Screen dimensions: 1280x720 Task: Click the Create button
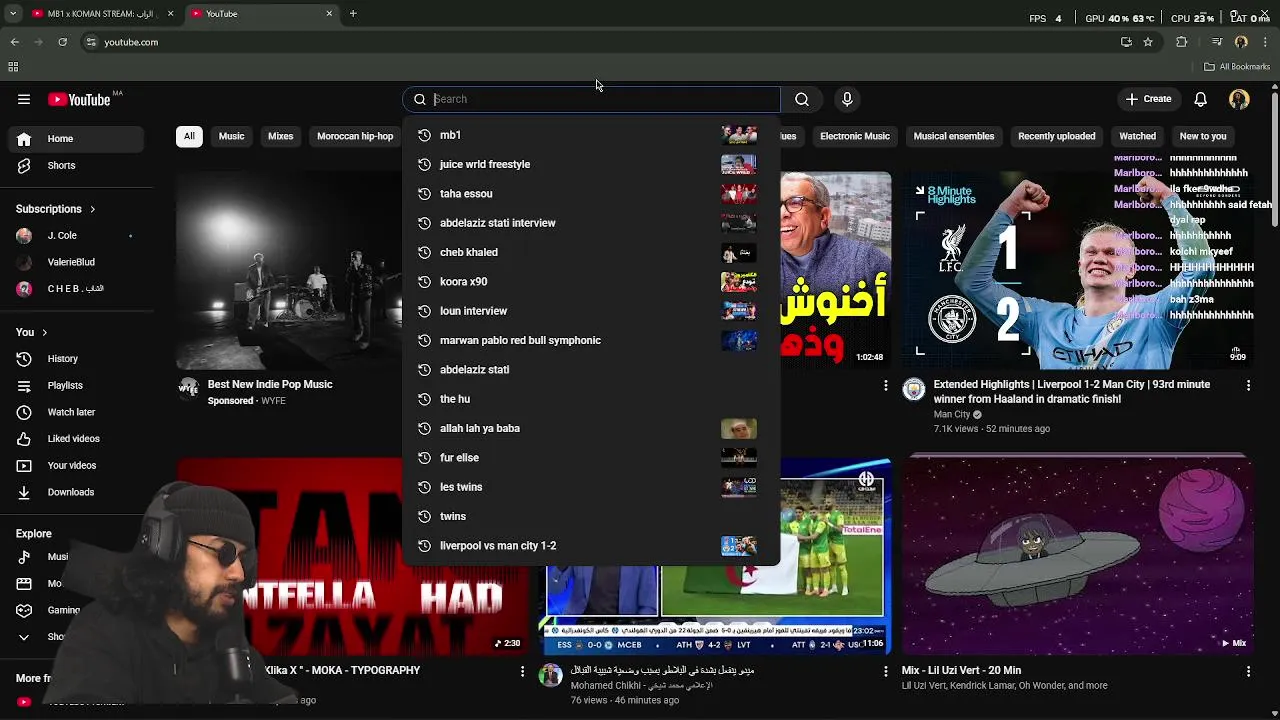click(x=1148, y=99)
